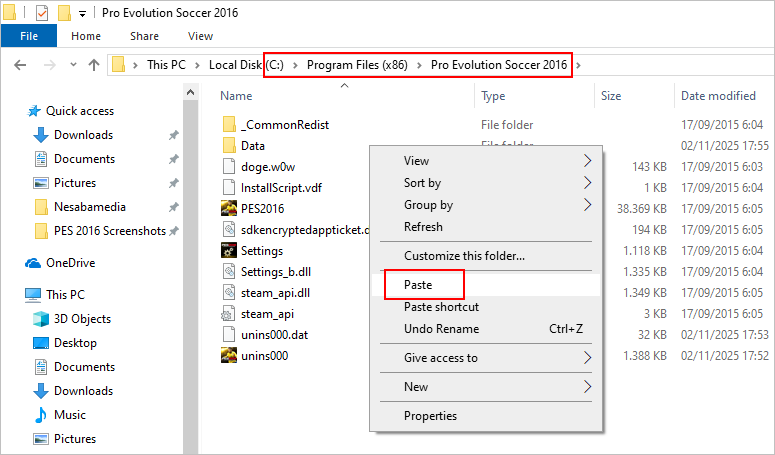775x455 pixels.
Task: Select unins000.dat file icon
Action: coord(229,334)
